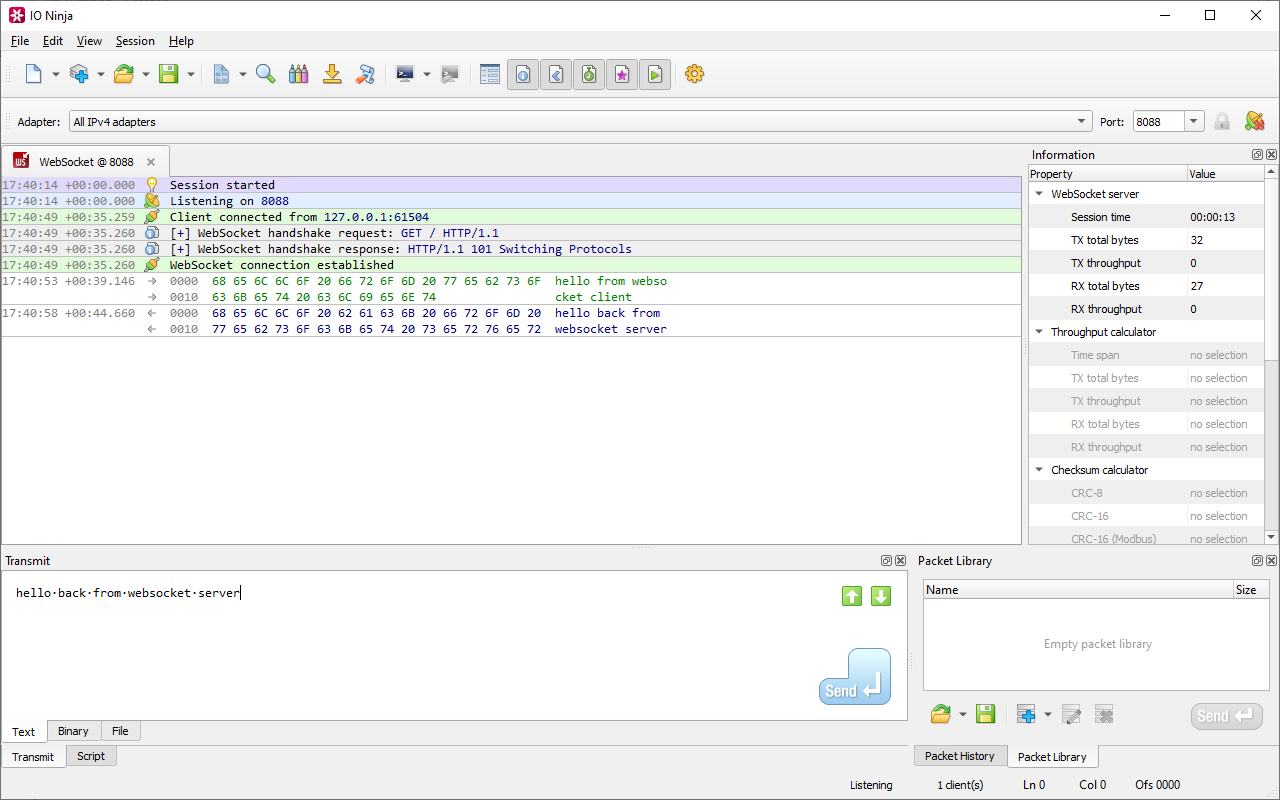Click the Port number field showing 8088
This screenshot has height=800, width=1280.
pos(1159,122)
